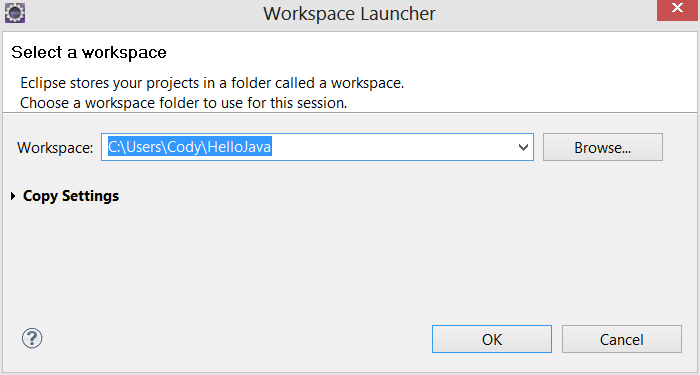Viewport: 700px width, 375px height.
Task: Click the white header banner's empty right side
Action: coord(558,71)
